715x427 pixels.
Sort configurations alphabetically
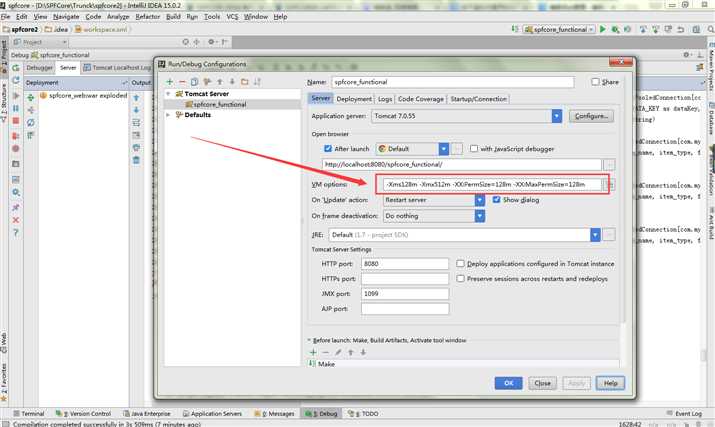258,82
